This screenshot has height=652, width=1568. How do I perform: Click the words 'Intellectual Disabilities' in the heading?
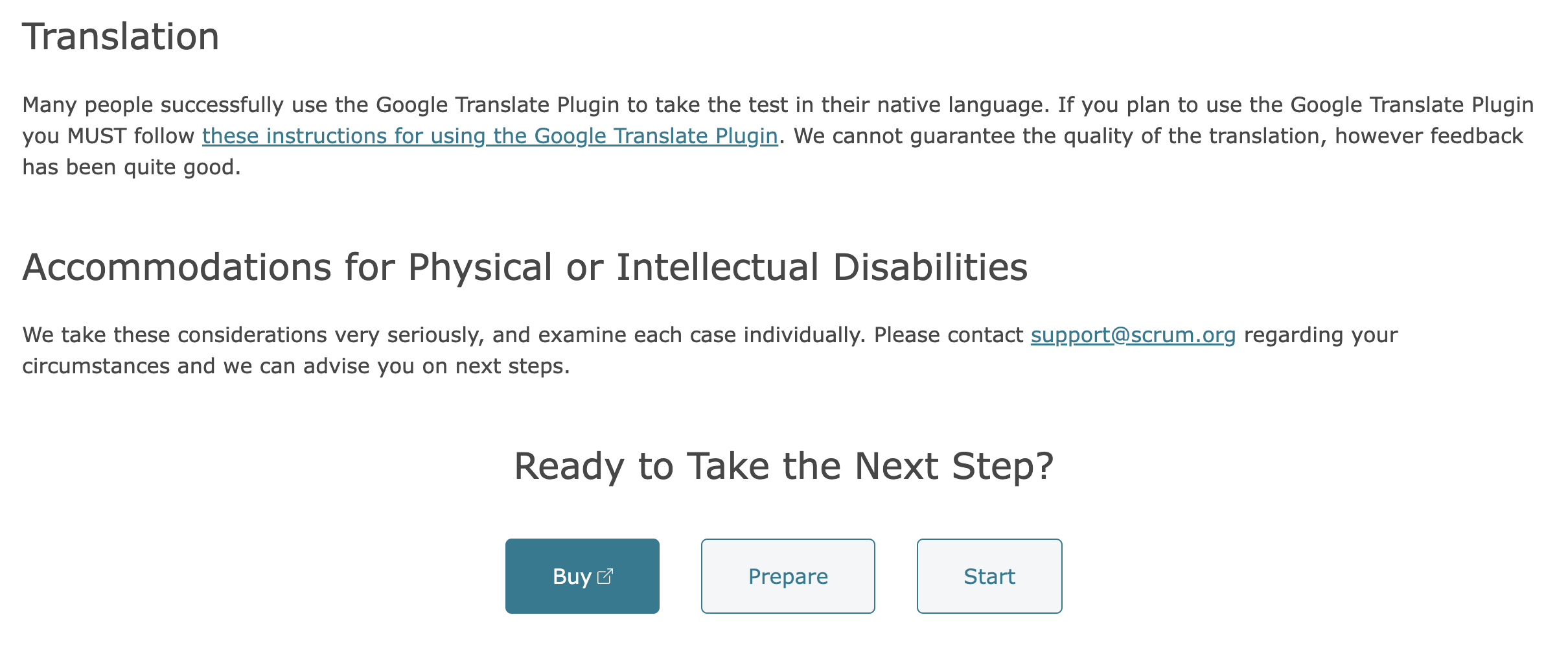pyautogui.click(x=821, y=267)
